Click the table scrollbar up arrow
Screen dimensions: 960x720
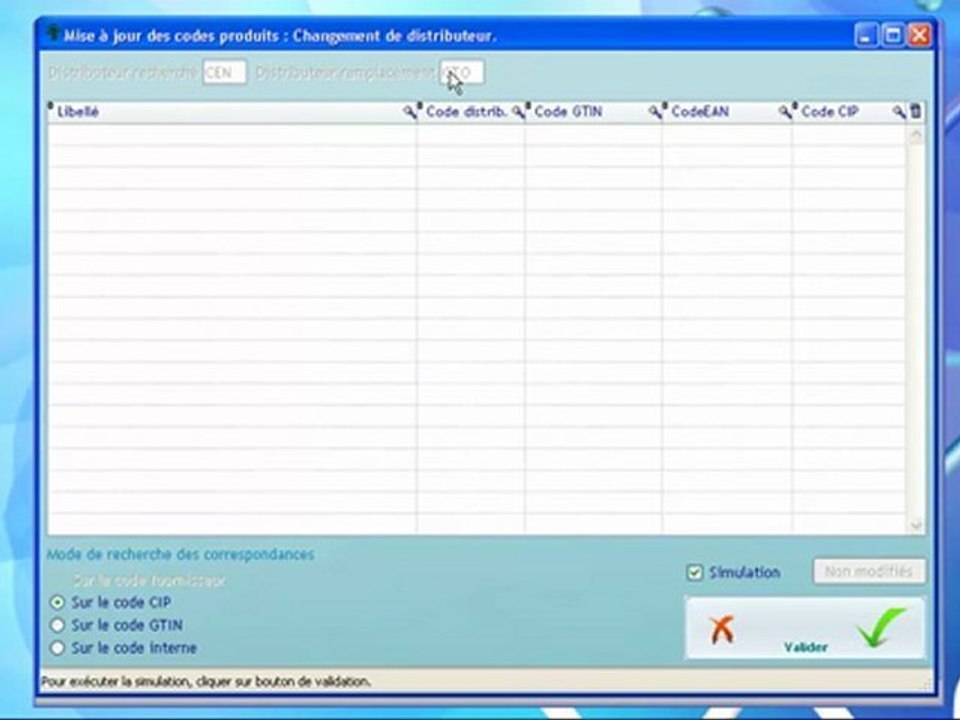[916, 136]
